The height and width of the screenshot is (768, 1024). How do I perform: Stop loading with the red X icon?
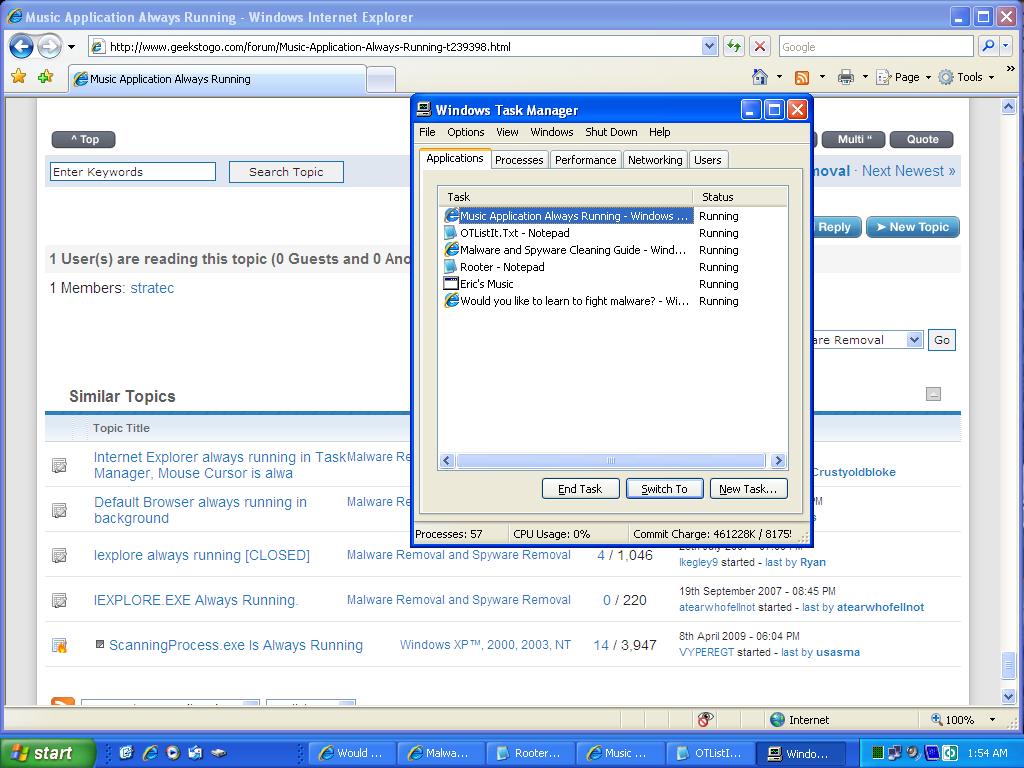click(760, 46)
